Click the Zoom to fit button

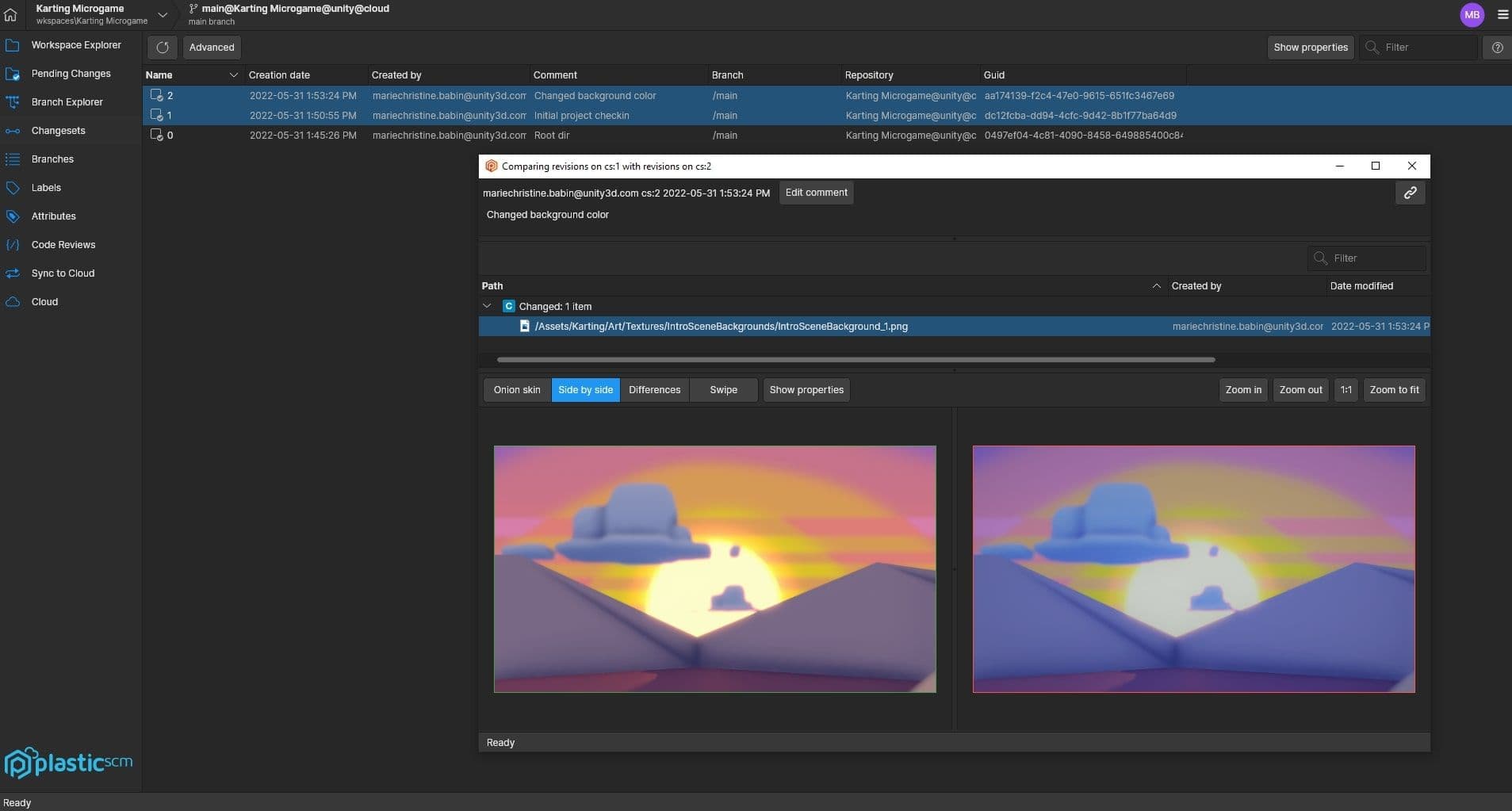pyautogui.click(x=1394, y=390)
